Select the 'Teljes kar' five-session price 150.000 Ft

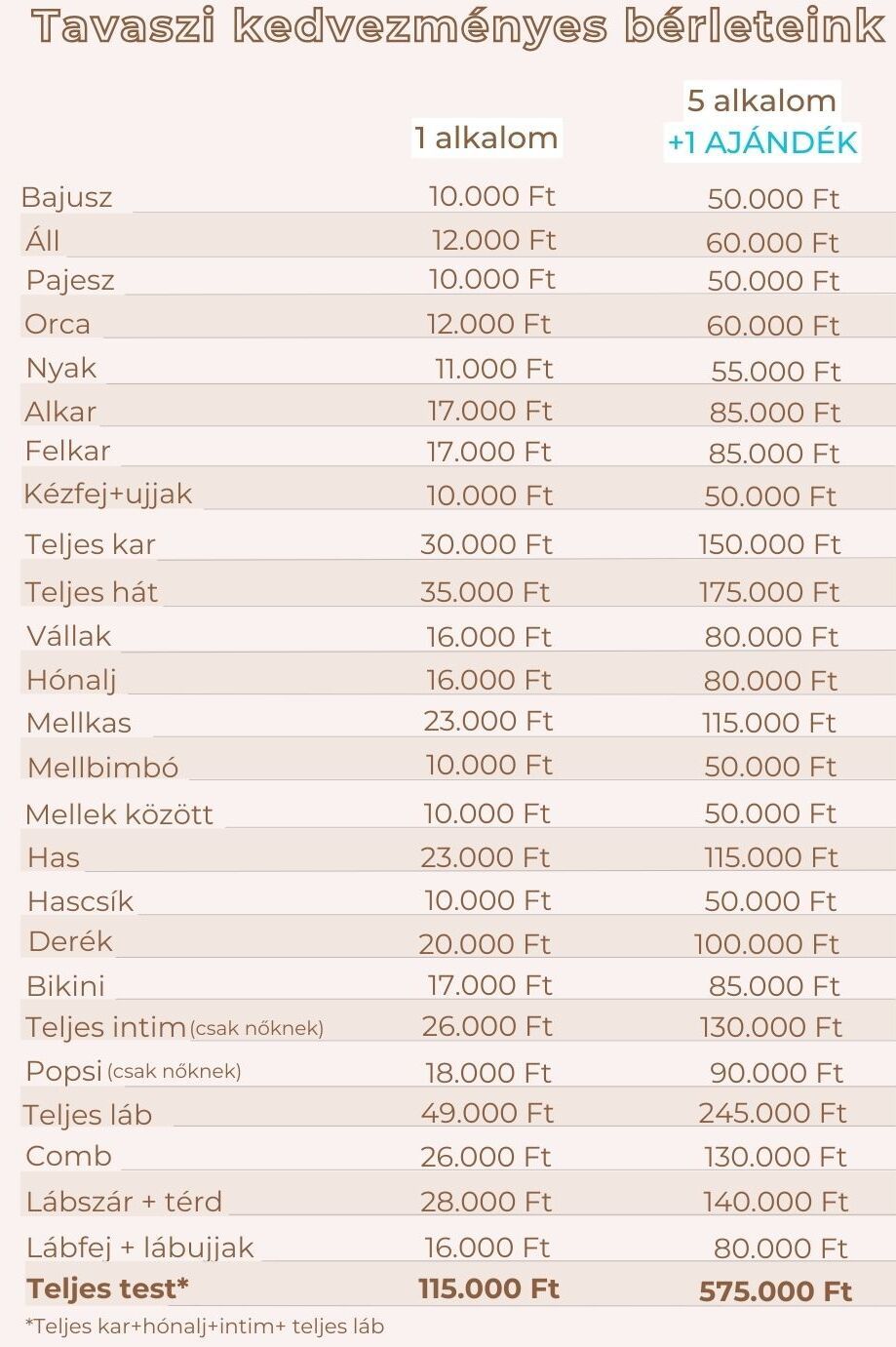pyautogui.click(x=769, y=544)
